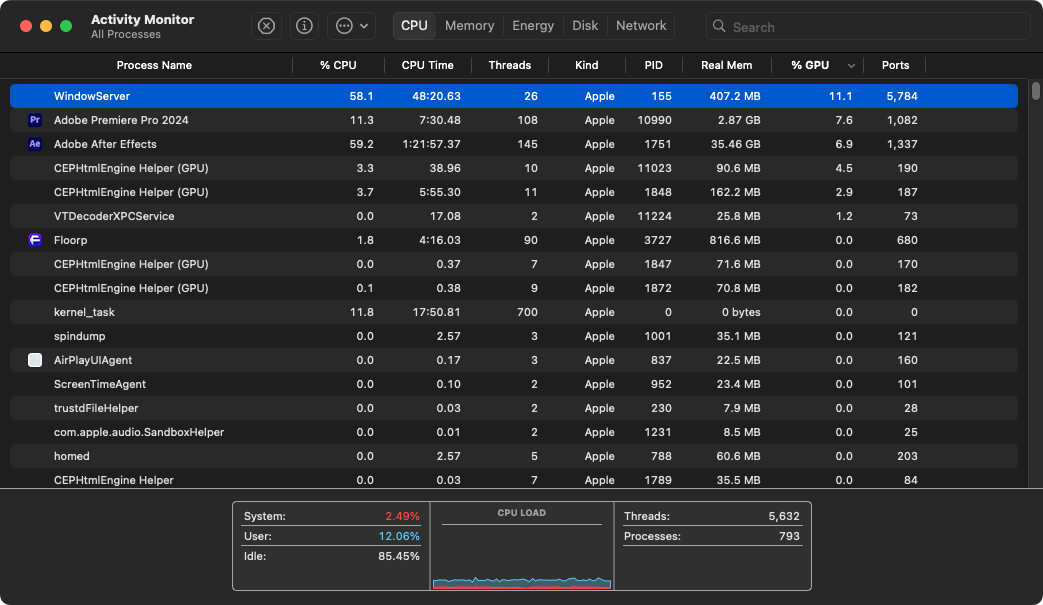Click the Floorp browser icon
This screenshot has height=605, width=1043.
click(35, 240)
